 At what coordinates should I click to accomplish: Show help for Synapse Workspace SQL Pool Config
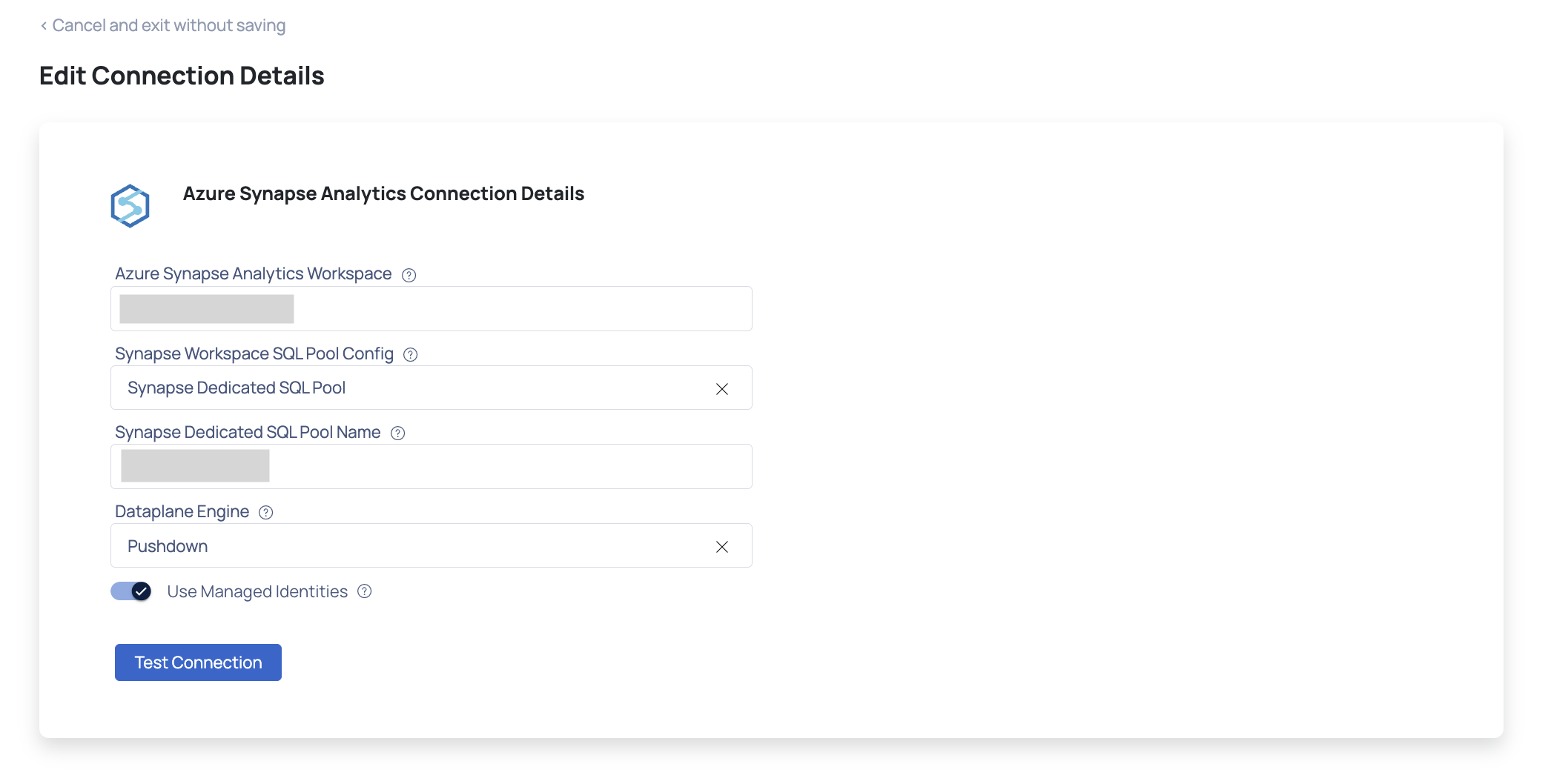[411, 354]
